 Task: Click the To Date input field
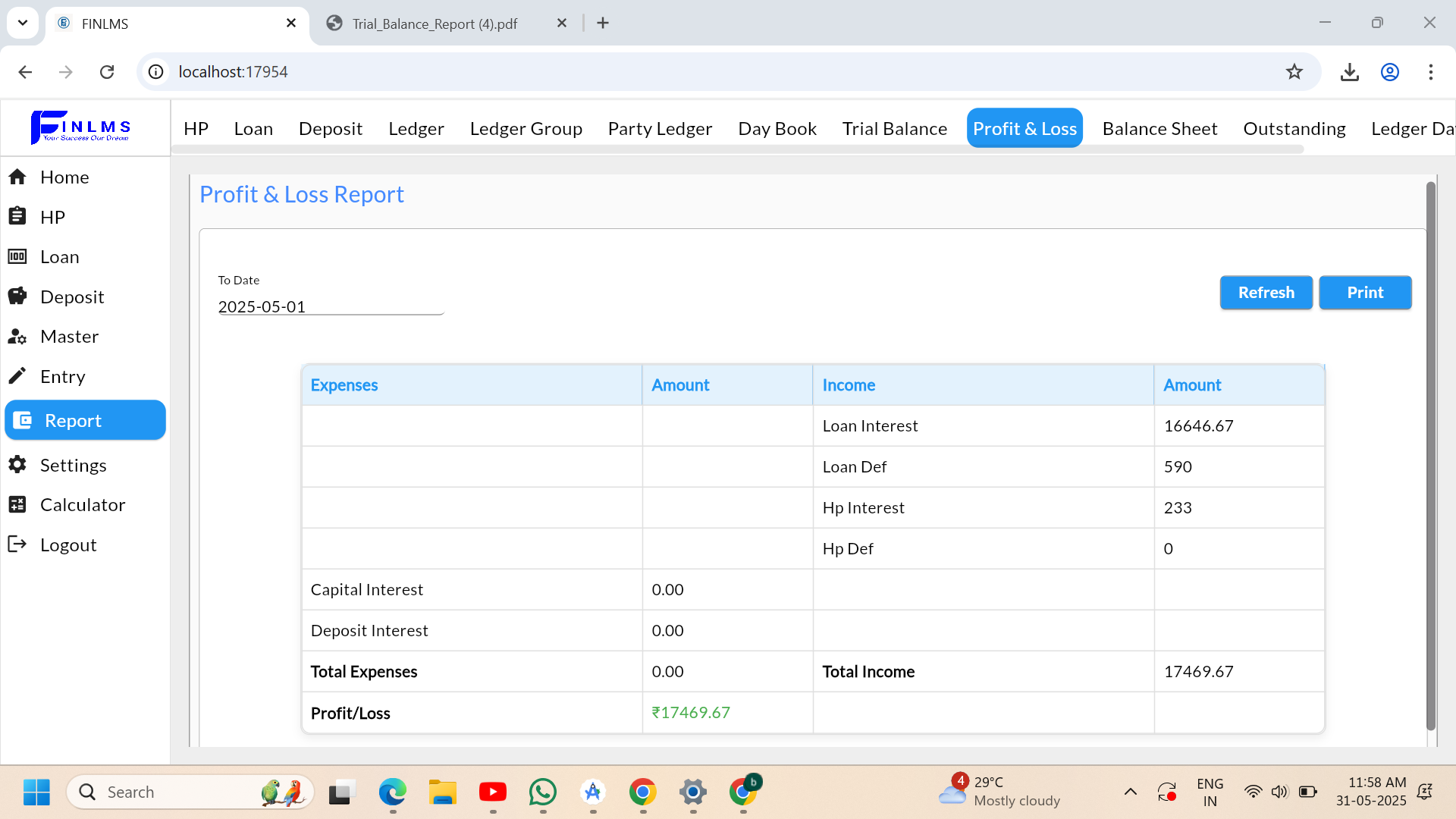click(330, 306)
